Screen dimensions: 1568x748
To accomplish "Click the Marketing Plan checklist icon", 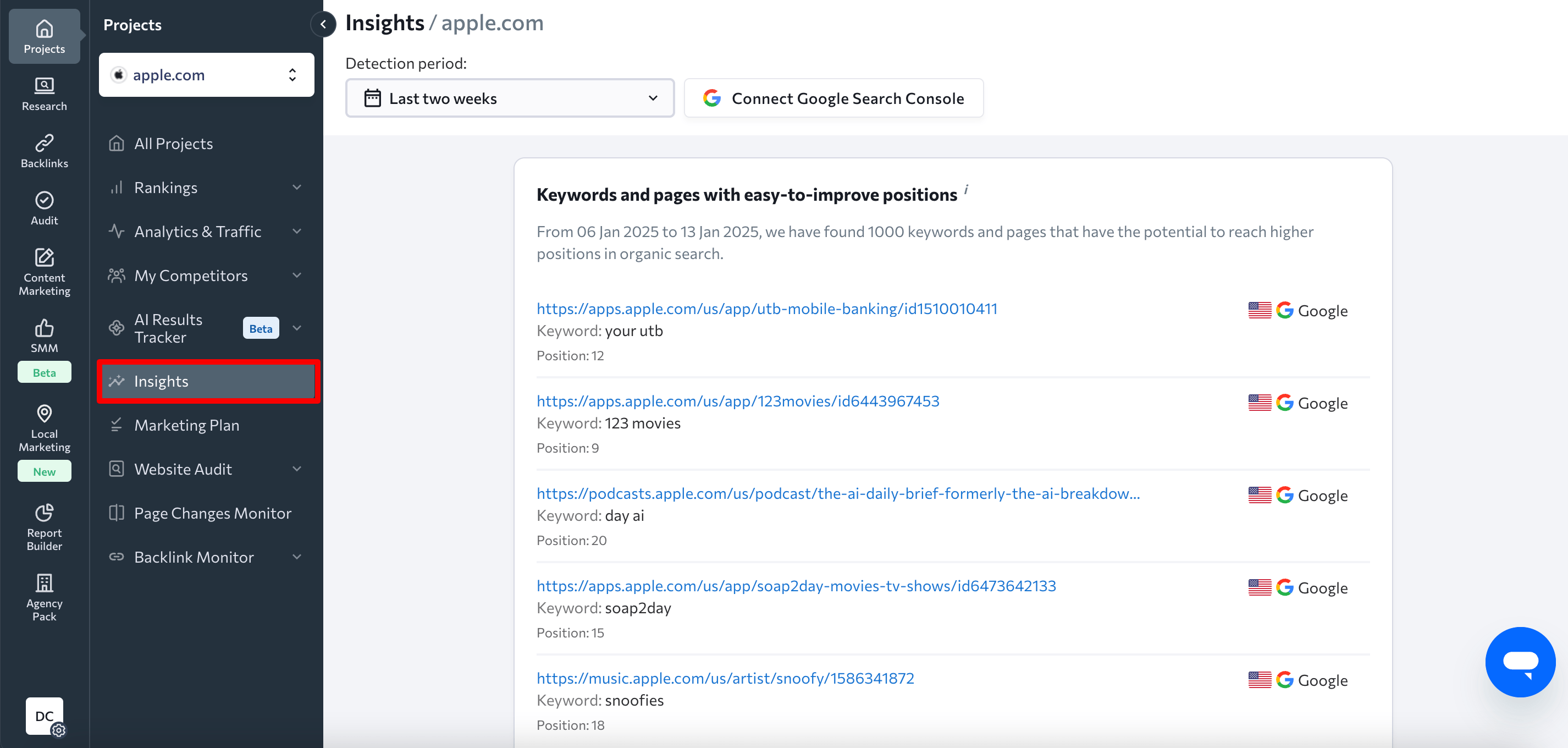I will click(116, 425).
